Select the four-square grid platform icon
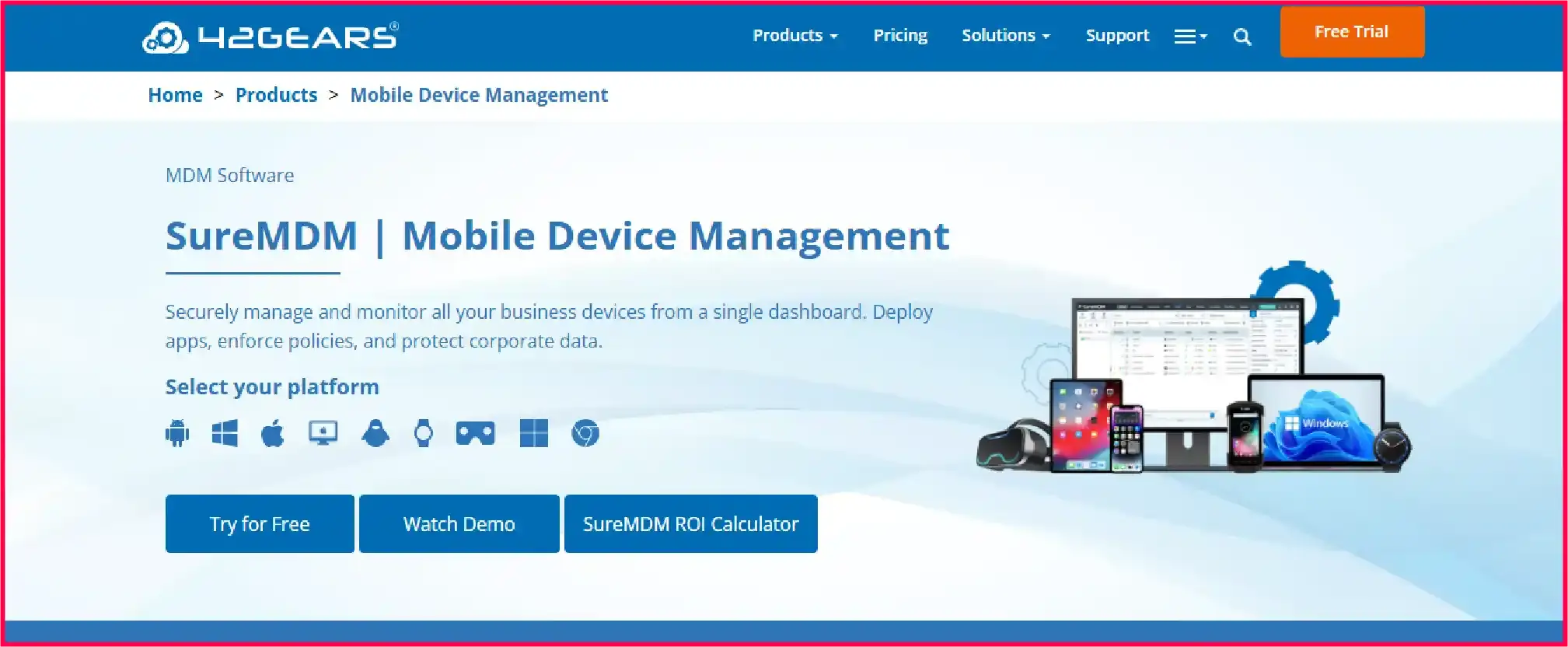 (534, 433)
